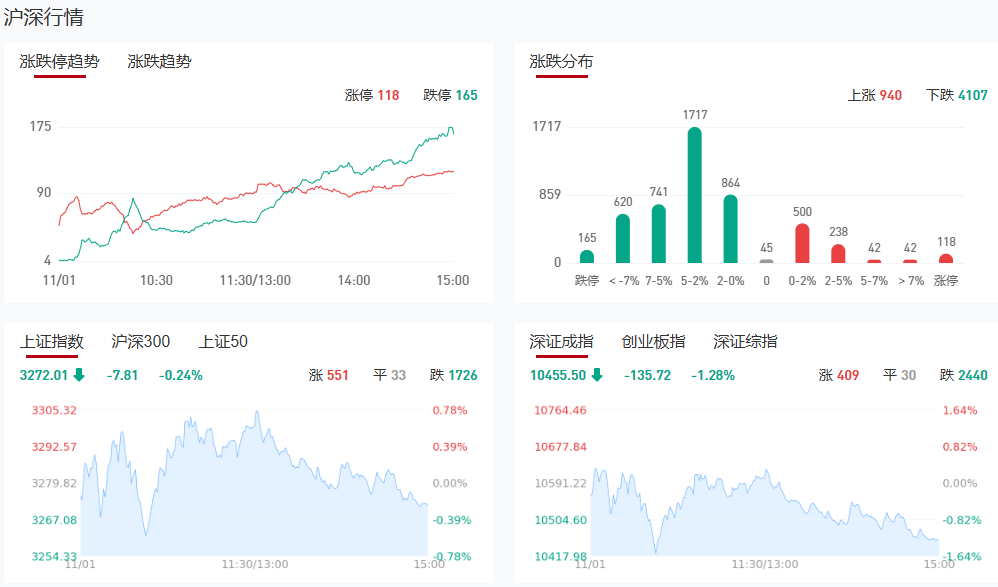Click 涨停 118 legend in trend chart
Screen dimensions: 998x587
tap(372, 96)
